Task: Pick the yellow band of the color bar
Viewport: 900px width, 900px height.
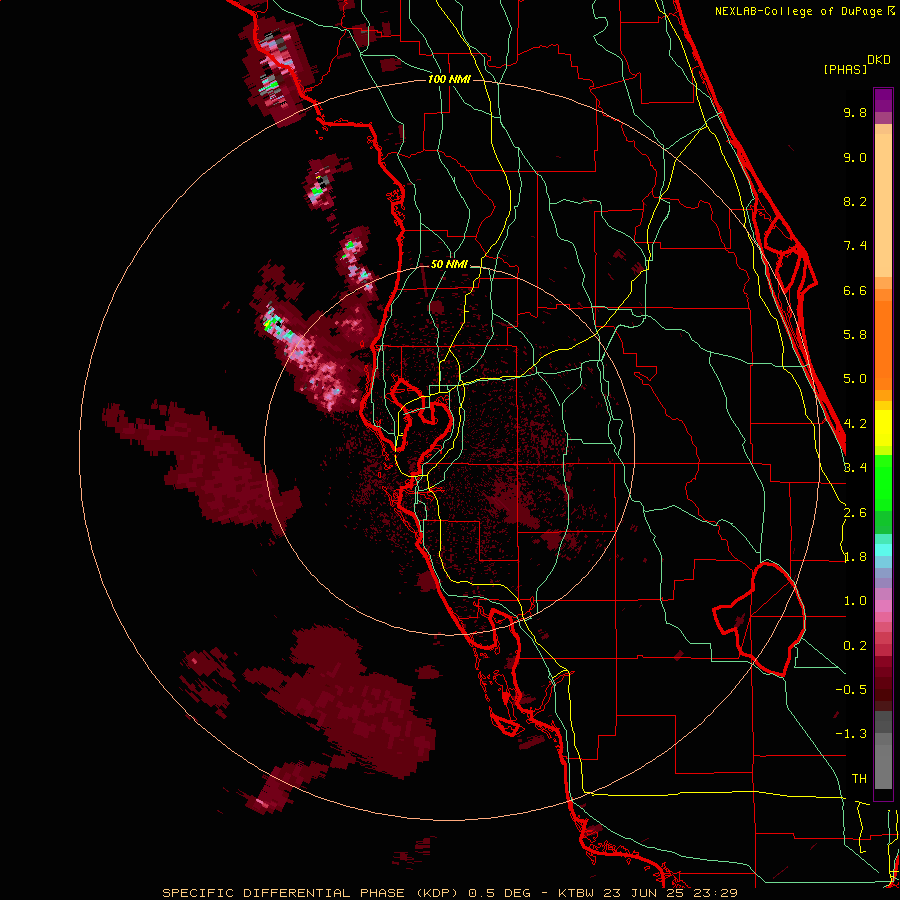Action: tap(883, 428)
